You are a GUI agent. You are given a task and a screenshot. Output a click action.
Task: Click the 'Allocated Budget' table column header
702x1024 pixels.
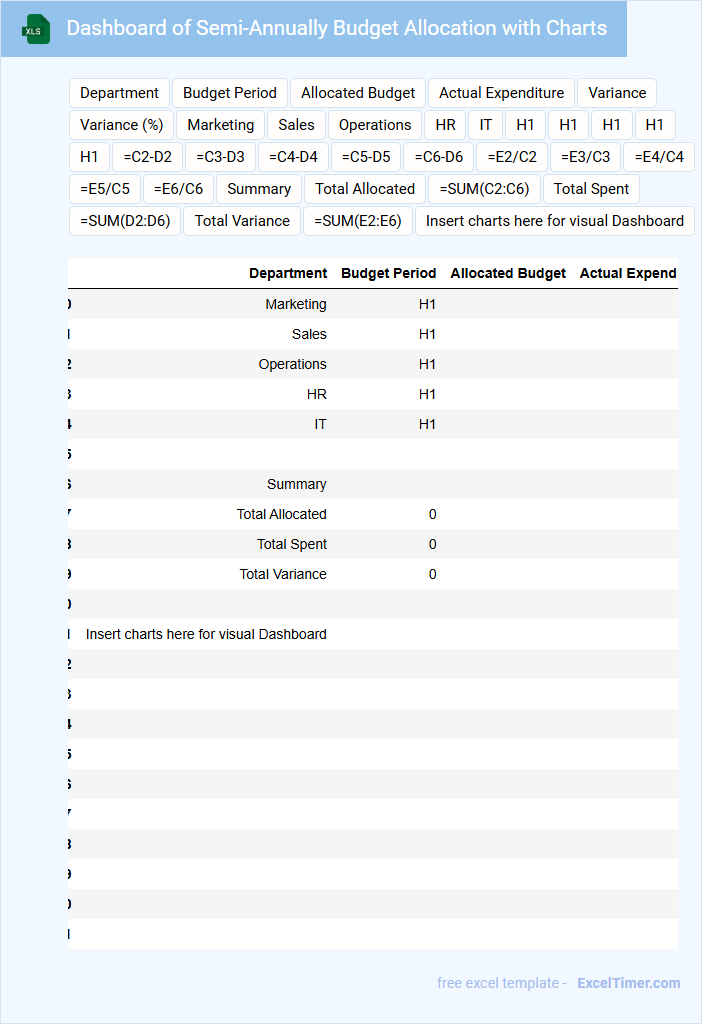click(508, 273)
